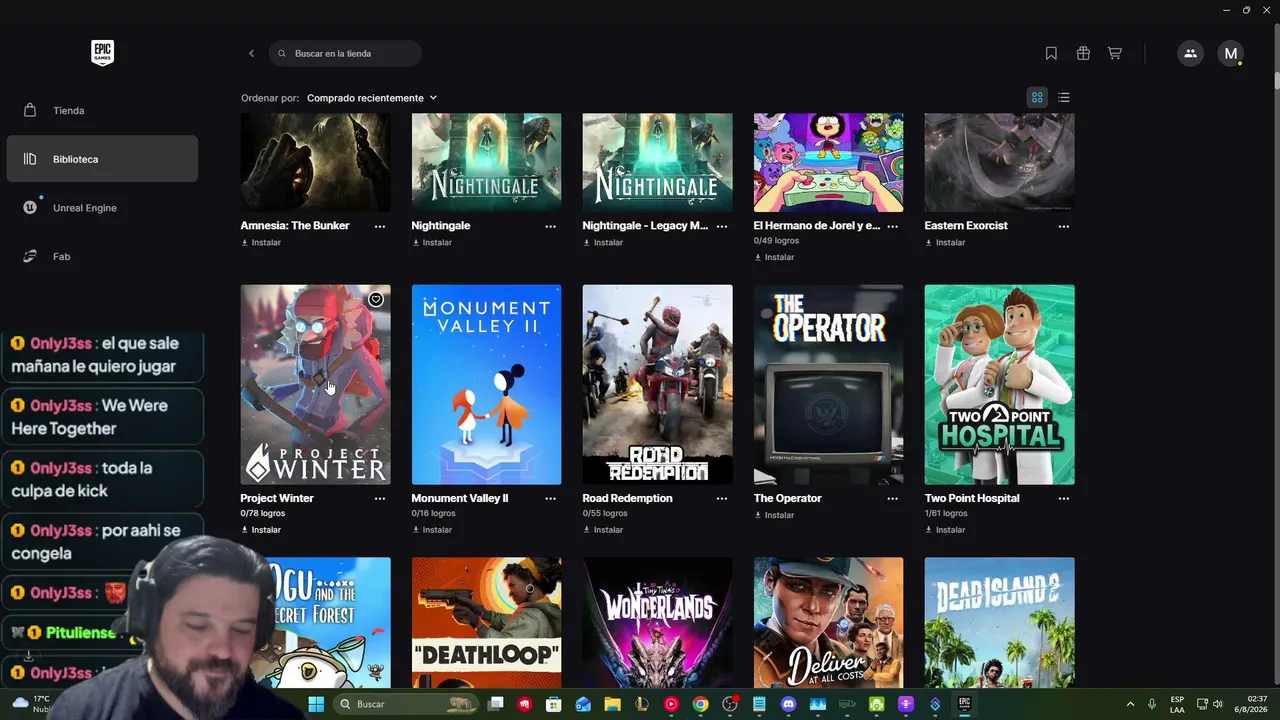The image size is (1280, 720).
Task: Open Google Chrome from the taskbar
Action: 701,704
